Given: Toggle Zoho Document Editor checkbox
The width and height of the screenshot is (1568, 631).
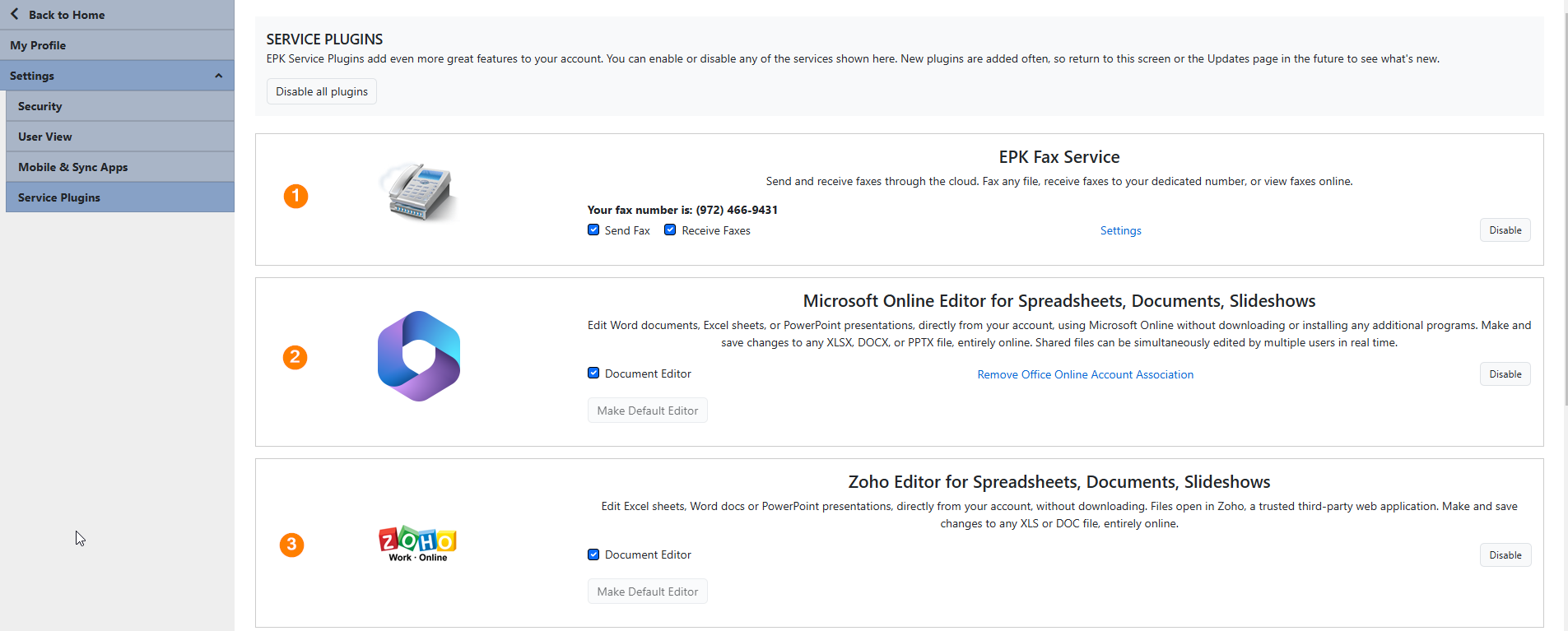Looking at the screenshot, I should (x=593, y=554).
